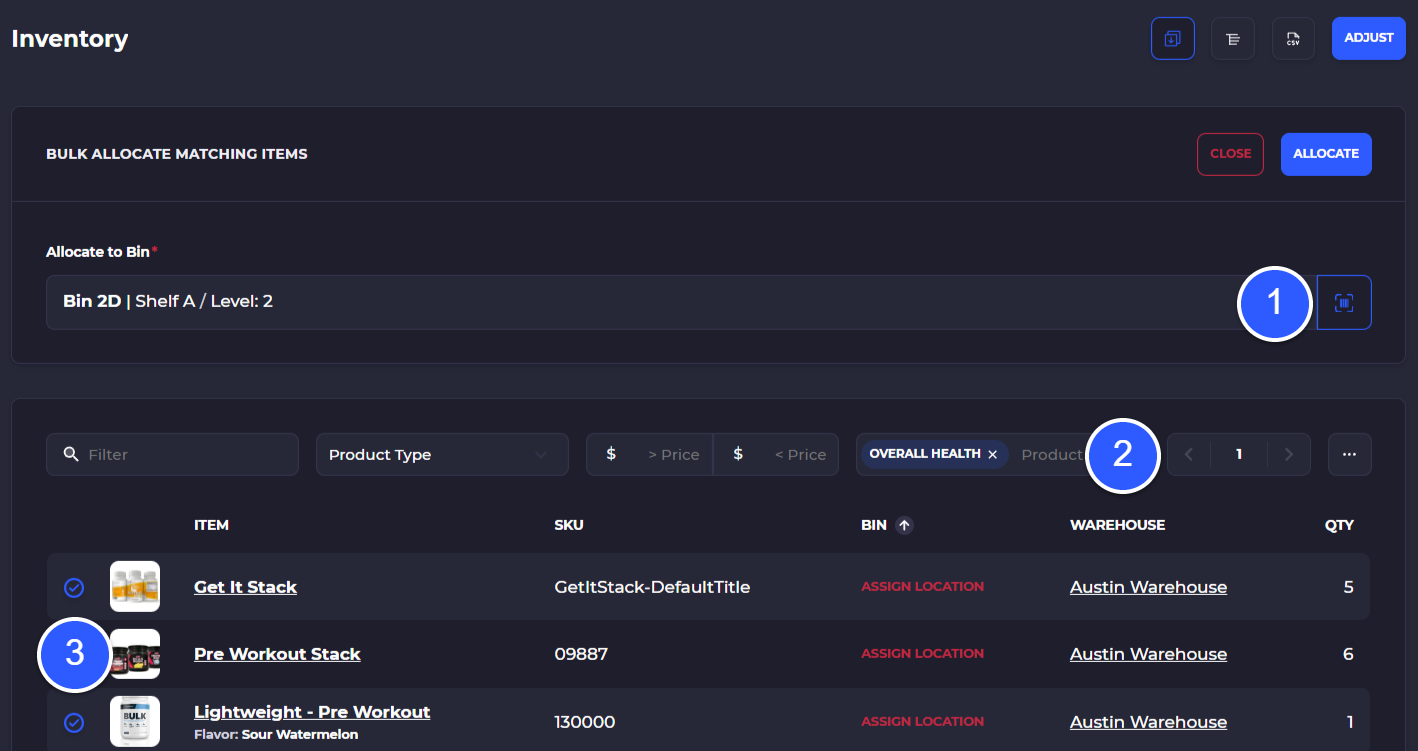Click the BIN column sort arrow
This screenshot has height=751, width=1418.
pos(904,525)
